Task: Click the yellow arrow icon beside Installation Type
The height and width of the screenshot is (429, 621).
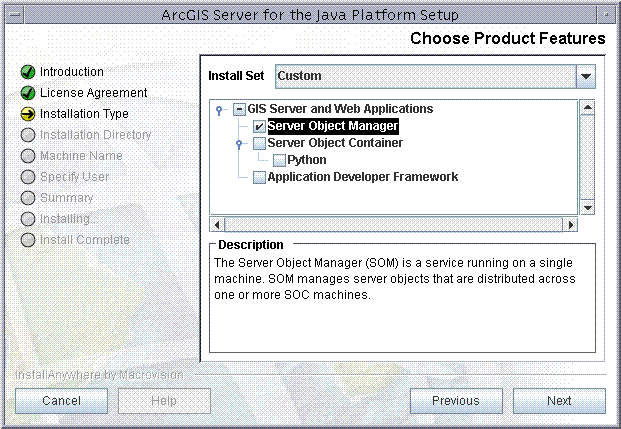Action: [28, 114]
